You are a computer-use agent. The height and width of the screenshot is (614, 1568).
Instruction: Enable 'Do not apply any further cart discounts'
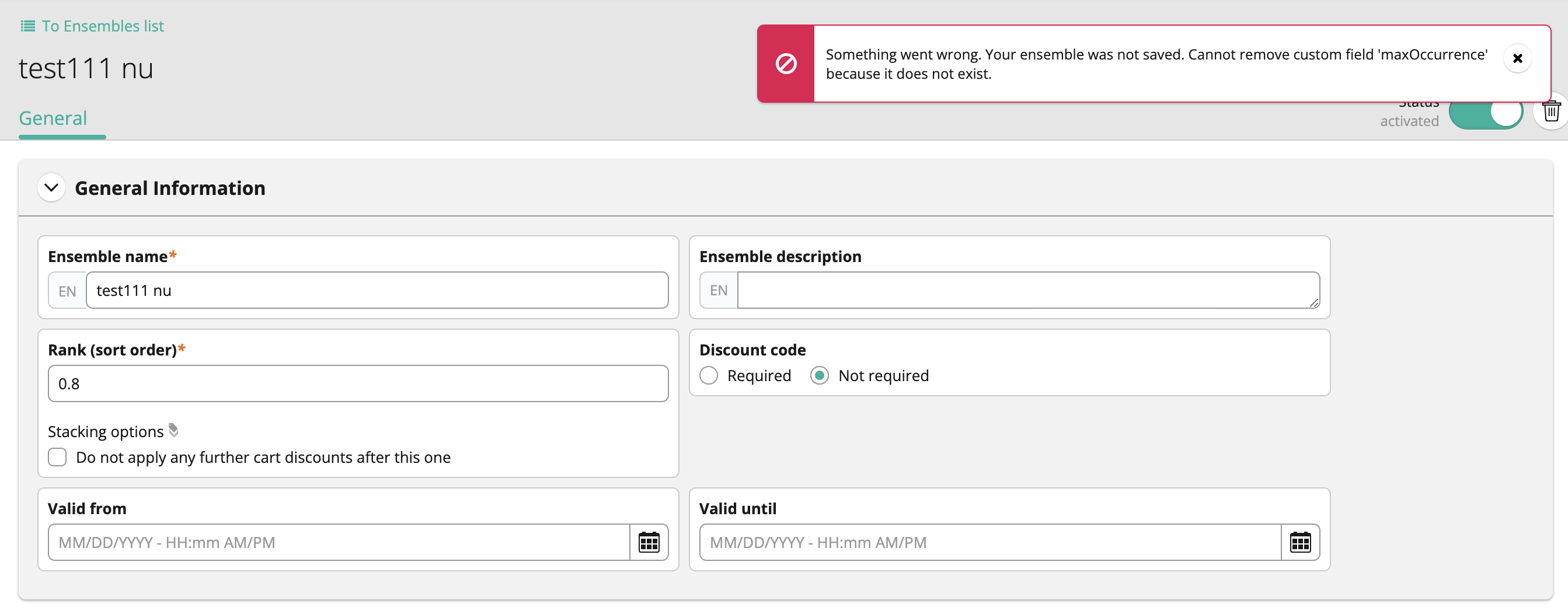pos(57,457)
